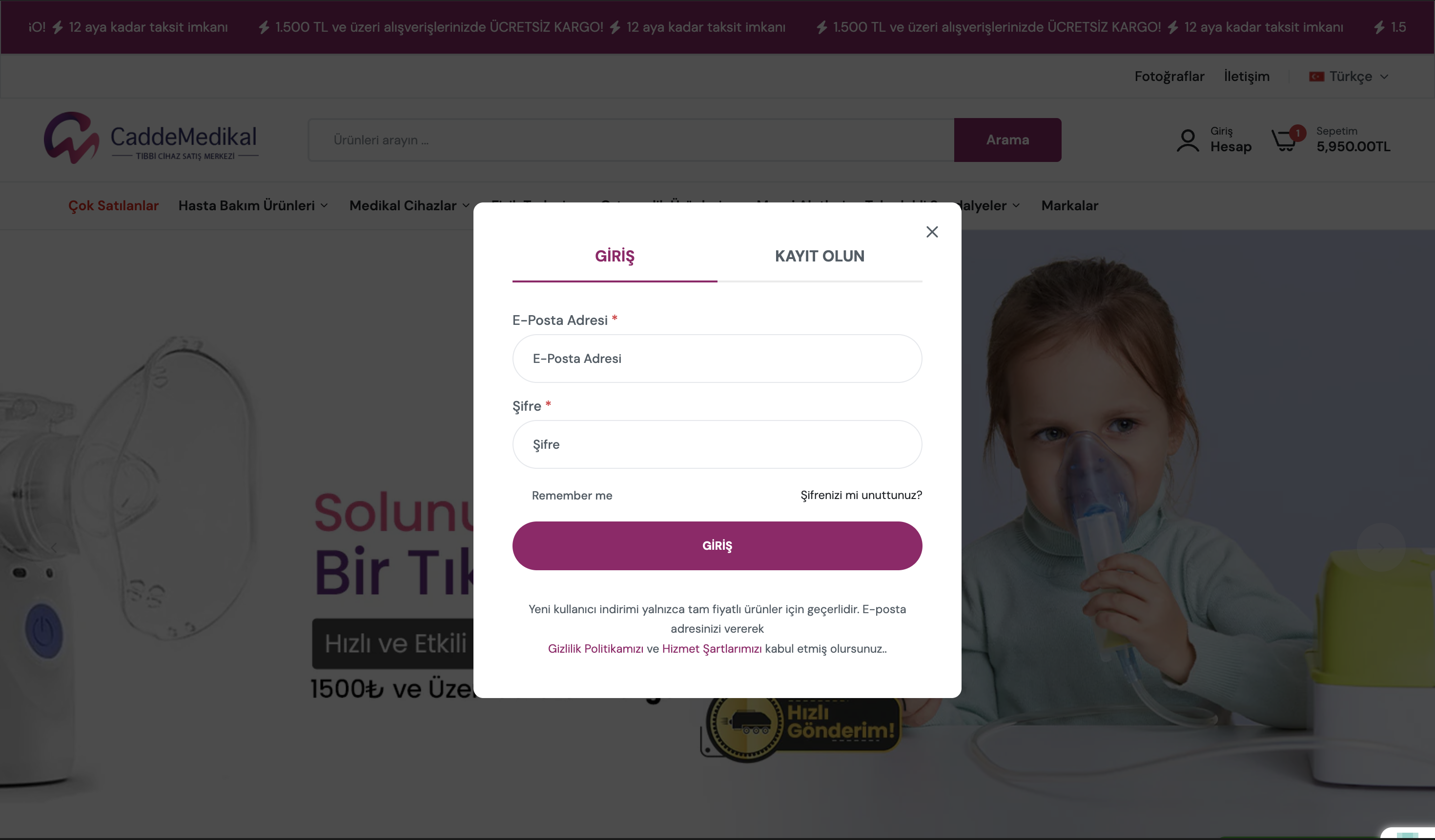
Task: Open the Gizlilik Politikamızı link
Action: tap(595, 648)
